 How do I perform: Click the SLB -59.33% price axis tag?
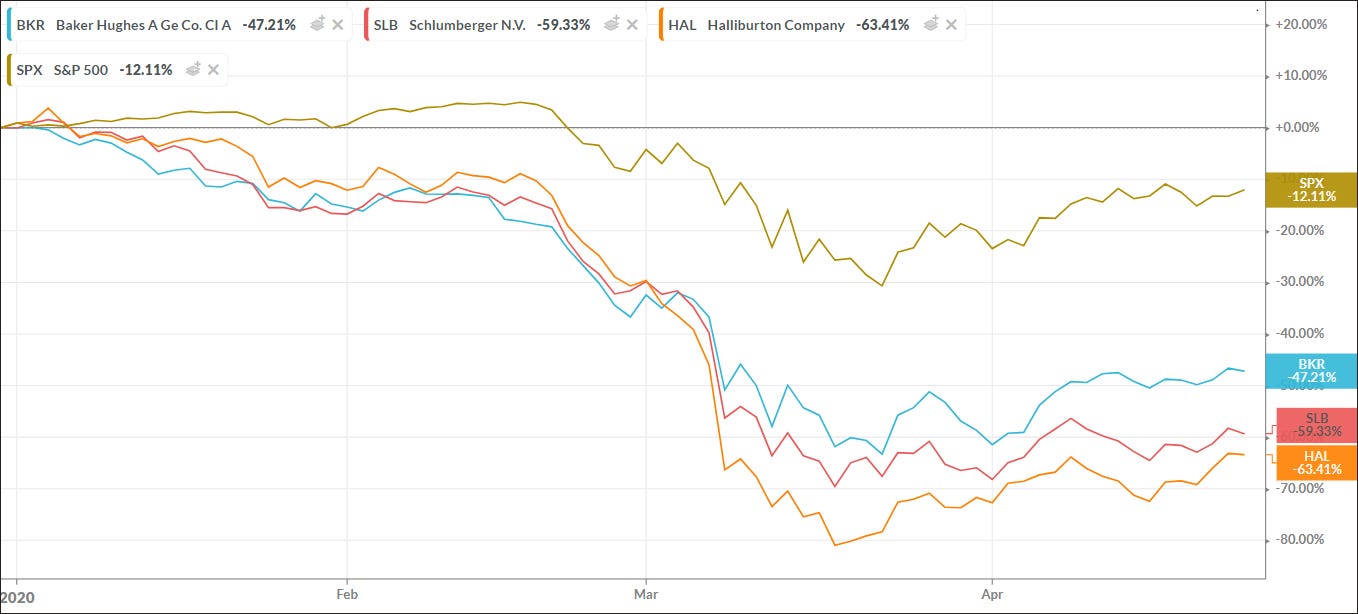tap(1316, 425)
